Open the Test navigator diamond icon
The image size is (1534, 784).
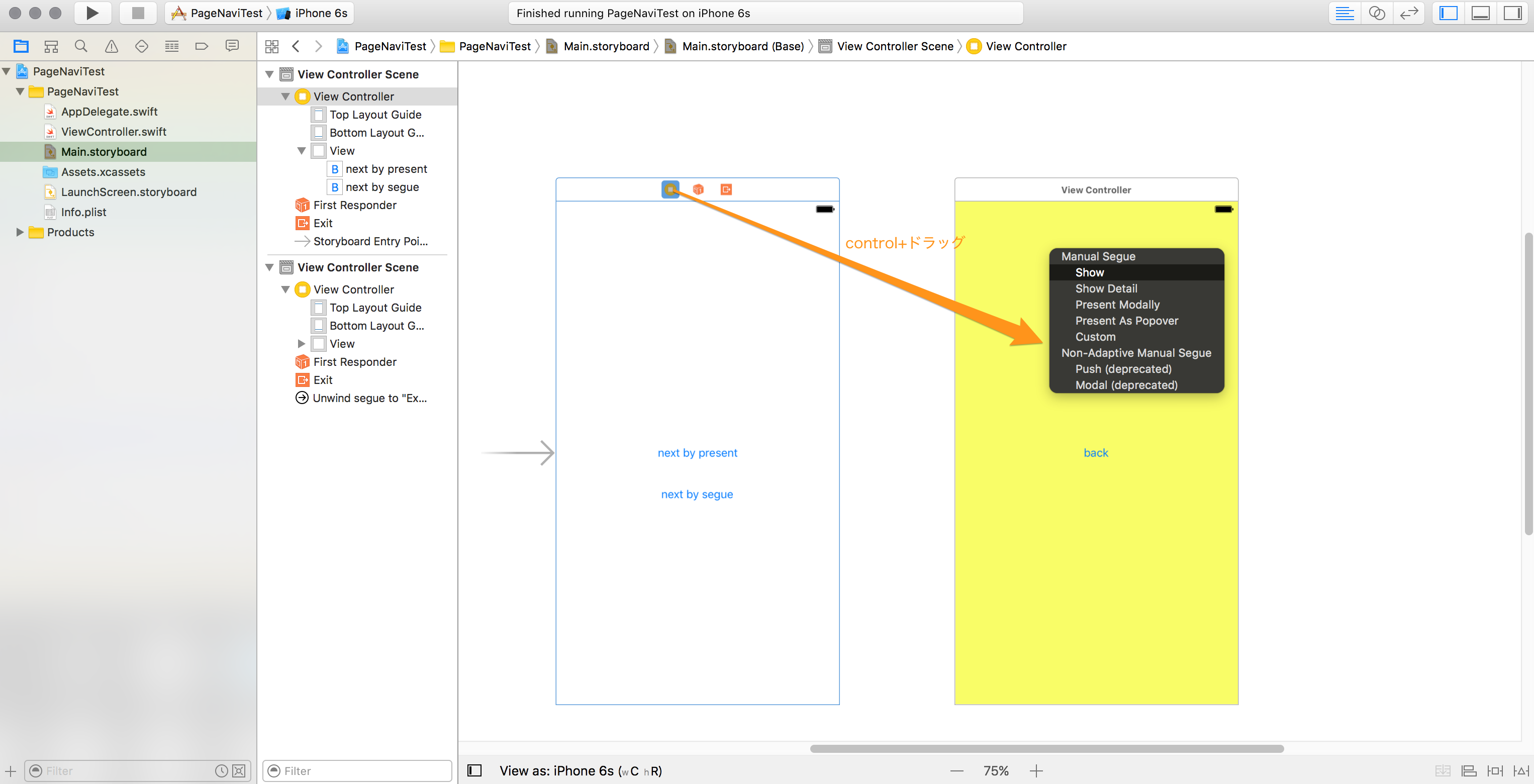click(141, 46)
